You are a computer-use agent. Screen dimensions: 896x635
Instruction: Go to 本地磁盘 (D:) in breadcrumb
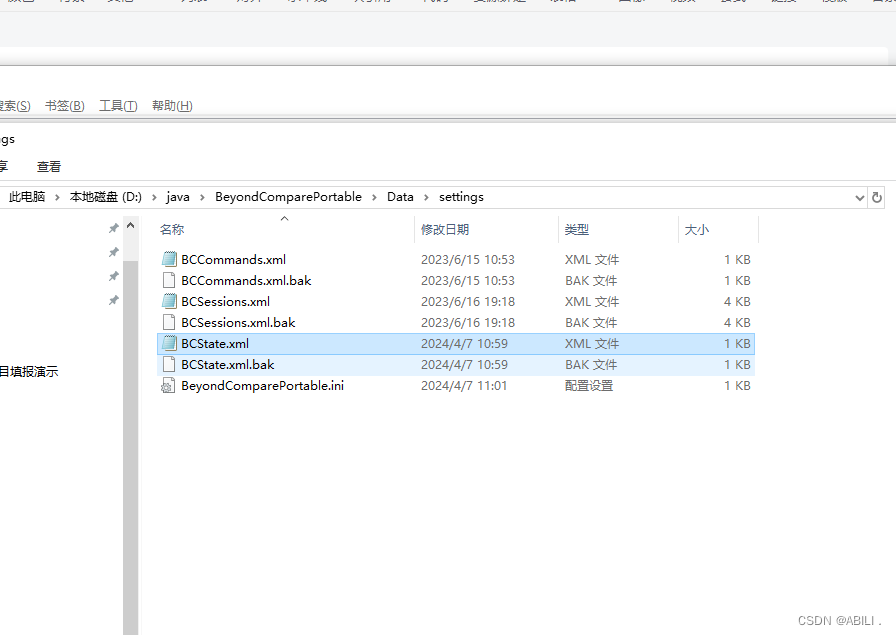106,197
